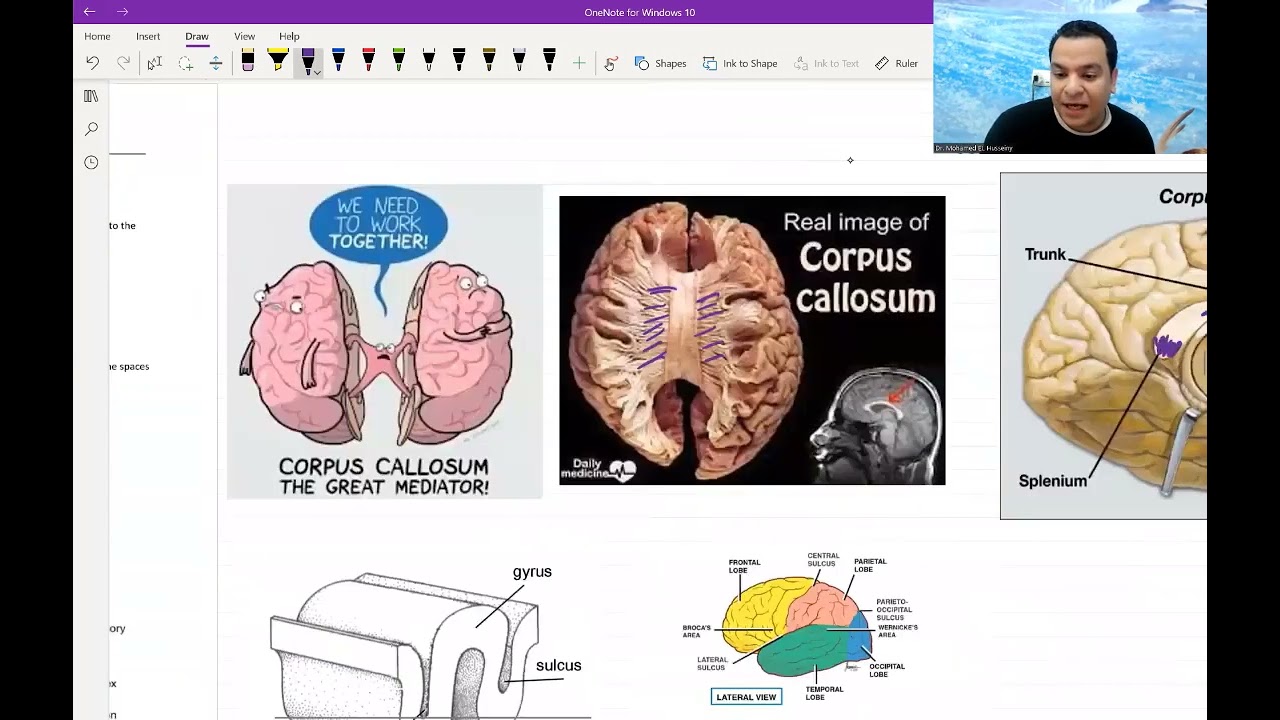This screenshot has height=720, width=1280.
Task: Click the Shapes button
Action: coord(660,63)
